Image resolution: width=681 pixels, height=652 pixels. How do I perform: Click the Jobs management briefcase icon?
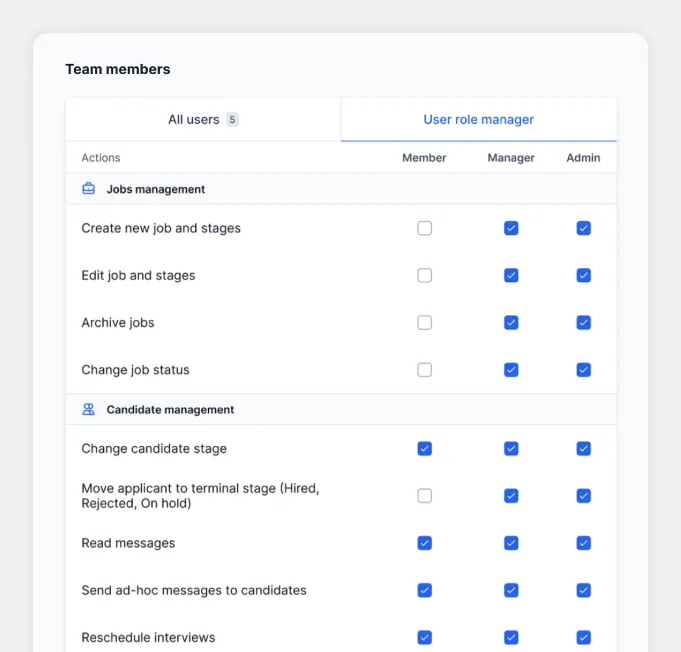click(89, 189)
